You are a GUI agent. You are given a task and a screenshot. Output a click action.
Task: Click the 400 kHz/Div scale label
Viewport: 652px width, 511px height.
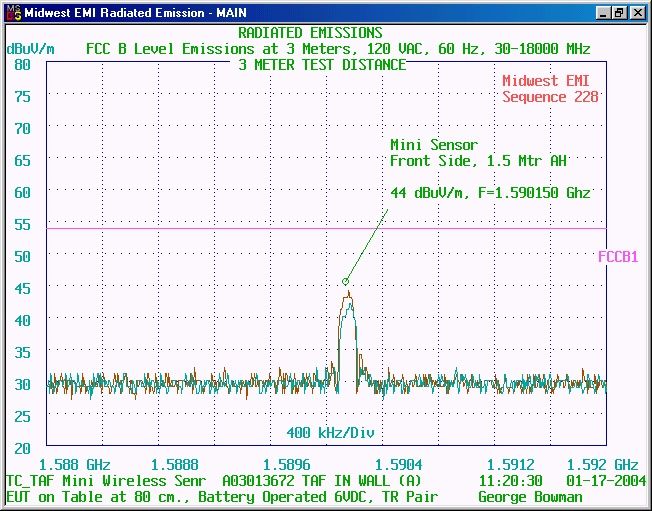coord(330,432)
